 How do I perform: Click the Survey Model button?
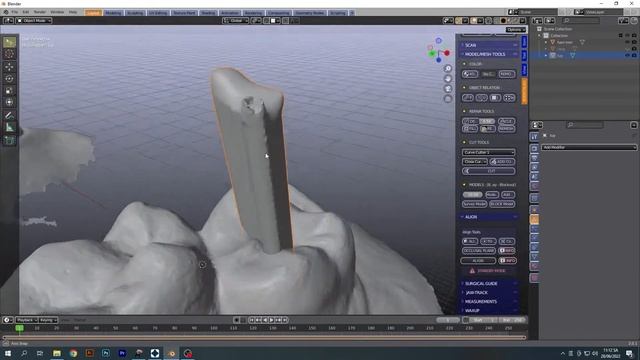click(x=475, y=204)
